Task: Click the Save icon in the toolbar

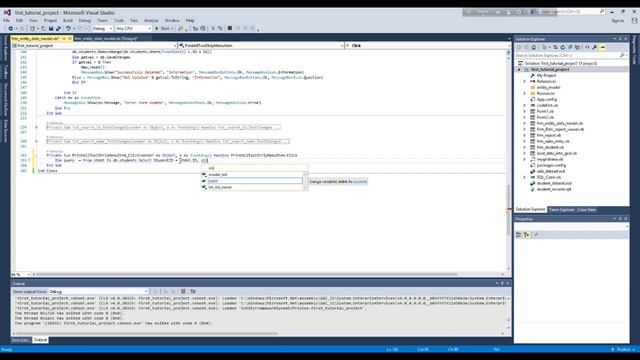Action: (x=51, y=29)
